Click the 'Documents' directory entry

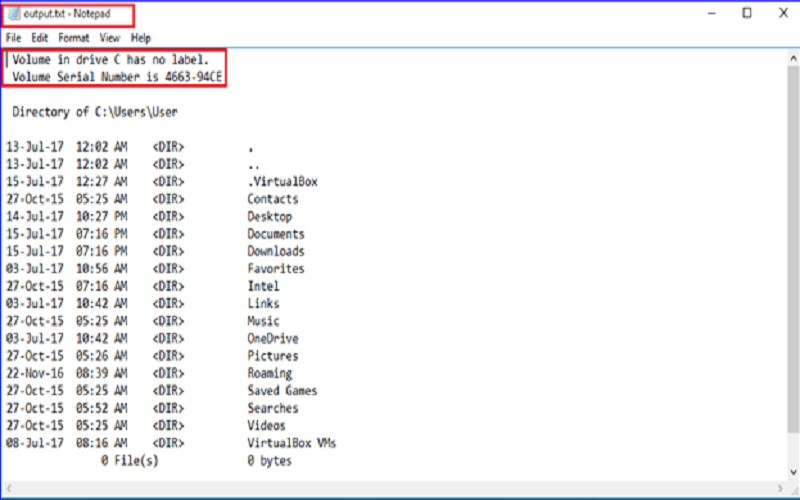276,234
